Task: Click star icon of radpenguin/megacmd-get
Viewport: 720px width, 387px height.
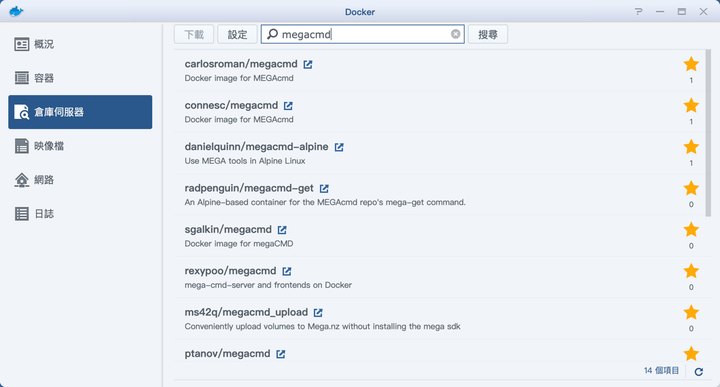Action: [691, 188]
